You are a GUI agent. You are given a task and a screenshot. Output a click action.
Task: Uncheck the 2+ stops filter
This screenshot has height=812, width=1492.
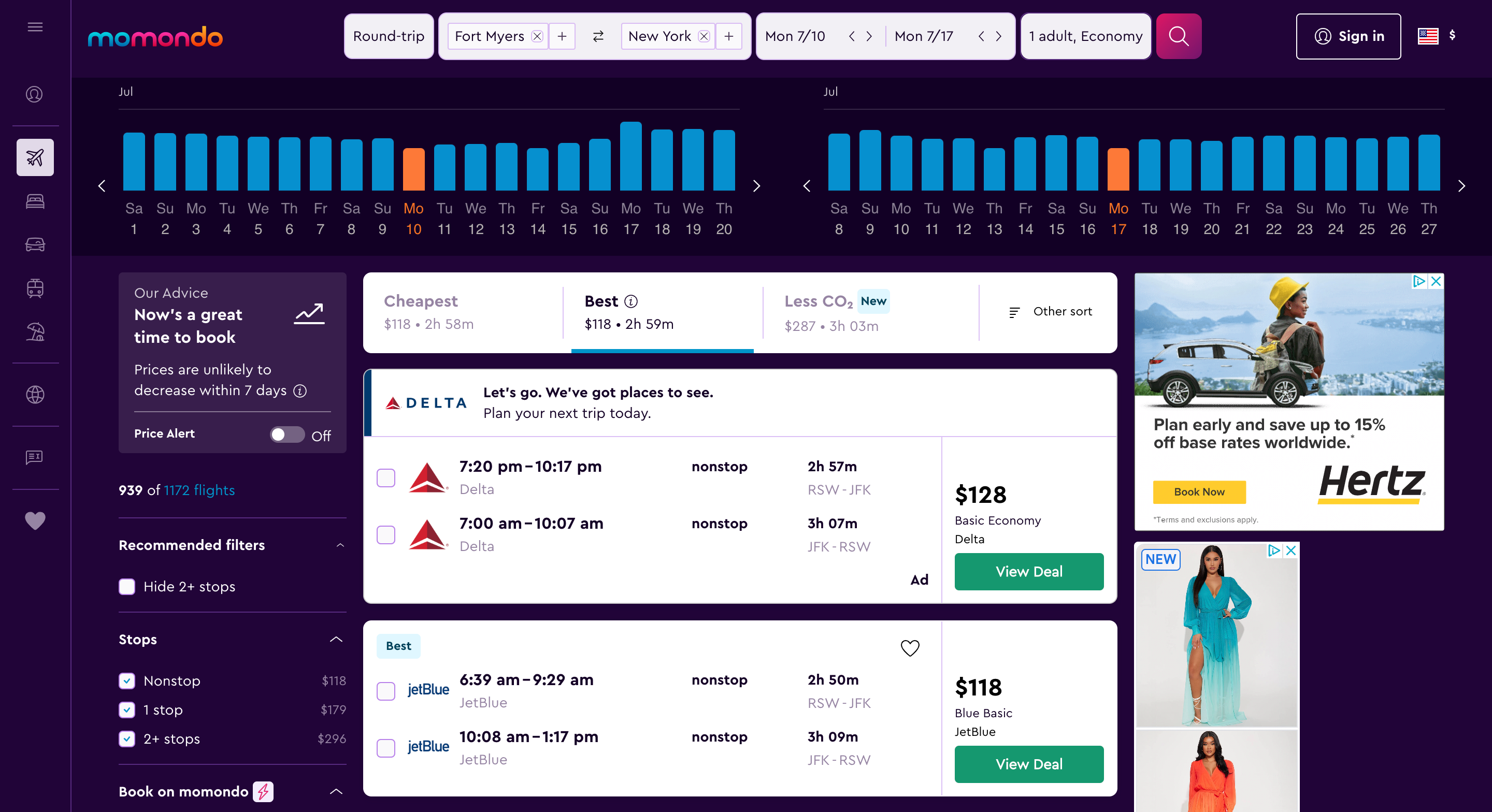pyautogui.click(x=127, y=738)
